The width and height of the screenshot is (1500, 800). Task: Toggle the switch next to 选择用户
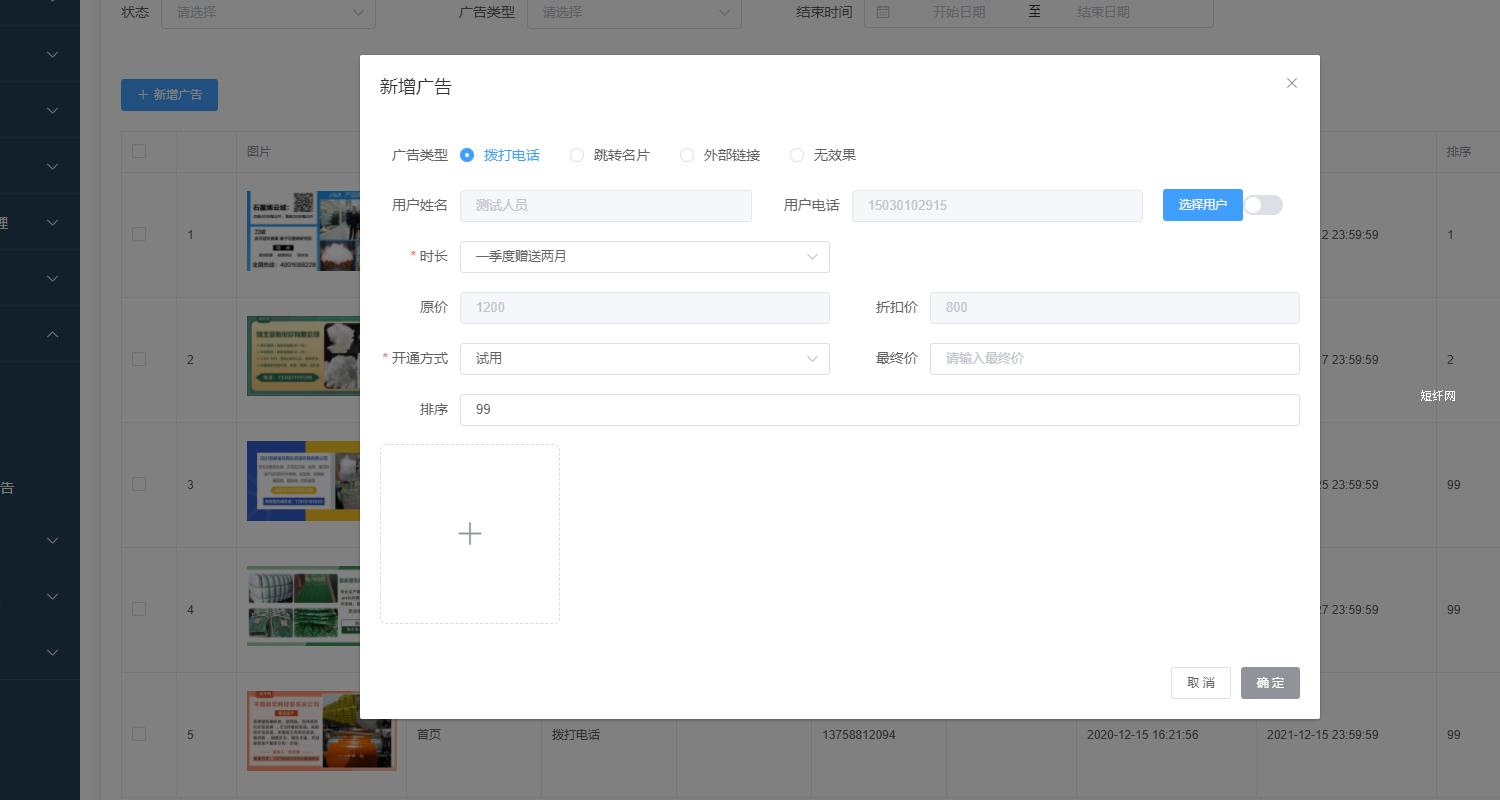click(1263, 205)
